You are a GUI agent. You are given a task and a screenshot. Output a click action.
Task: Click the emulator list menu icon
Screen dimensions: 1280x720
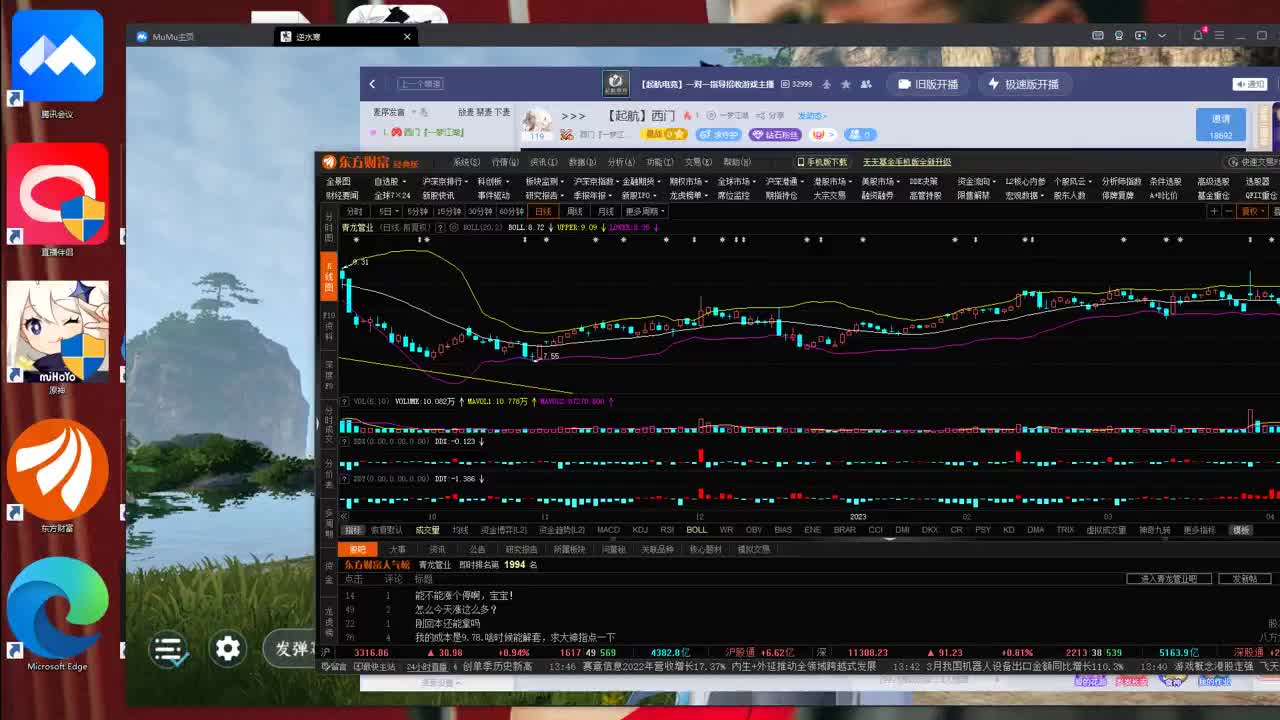pos(169,650)
